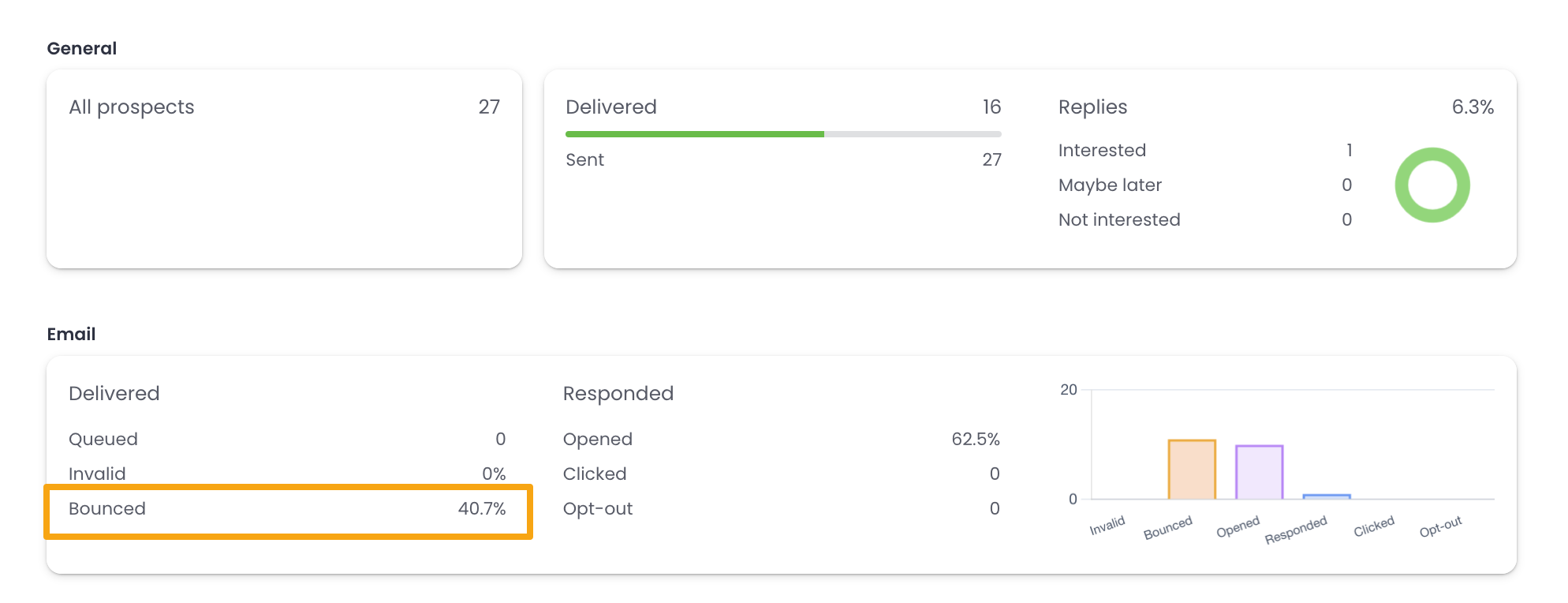1568x603 pixels.
Task: Click the 6.3% replies rate
Action: point(1472,107)
